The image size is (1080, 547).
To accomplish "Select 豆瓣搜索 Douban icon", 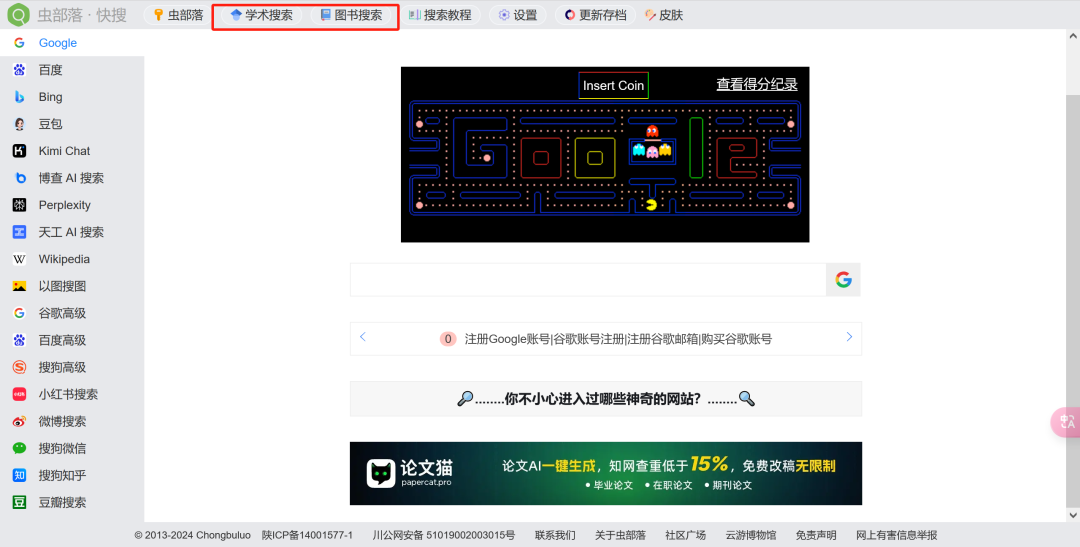I will click(19, 502).
